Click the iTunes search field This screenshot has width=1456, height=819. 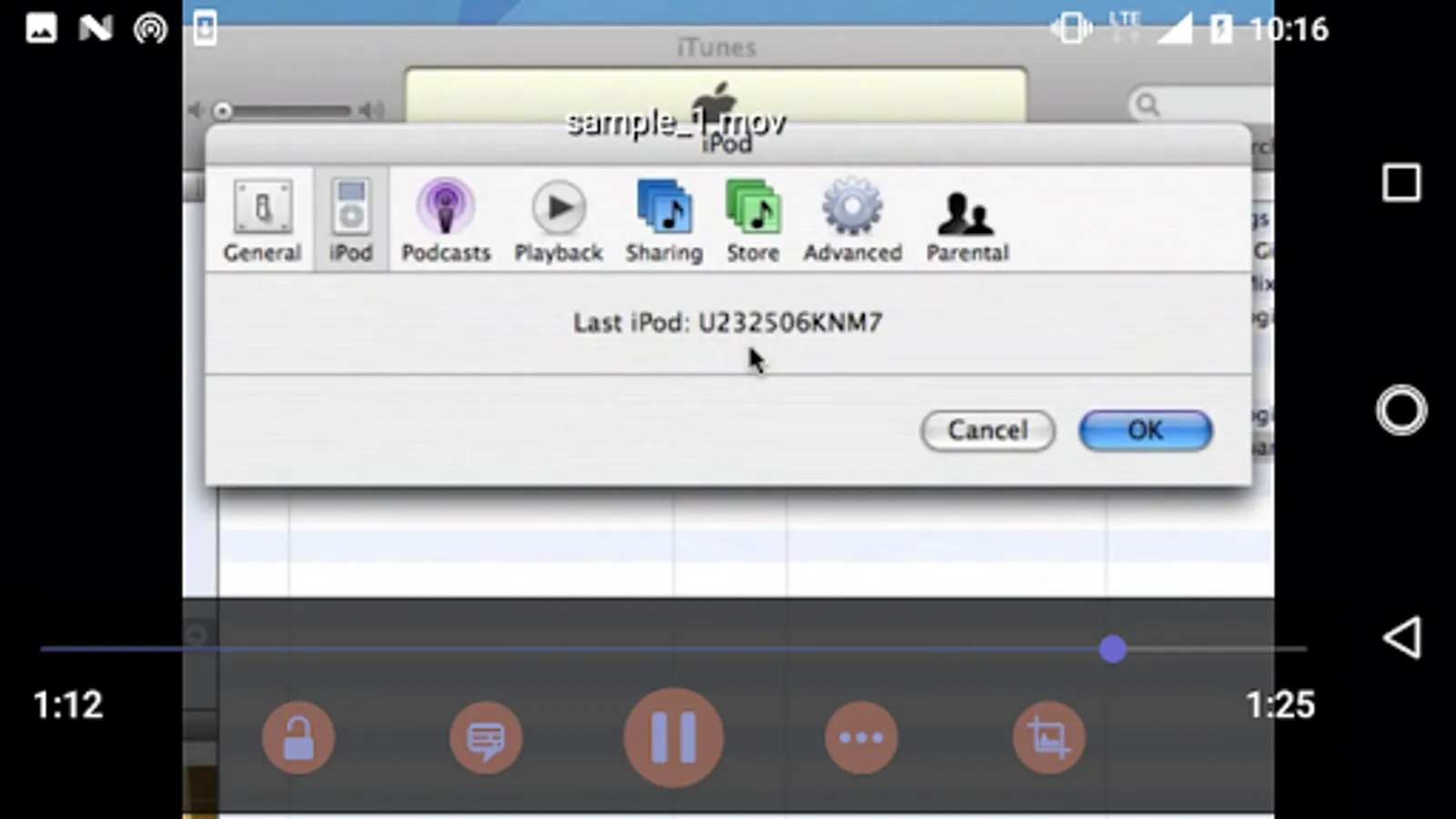1201,105
